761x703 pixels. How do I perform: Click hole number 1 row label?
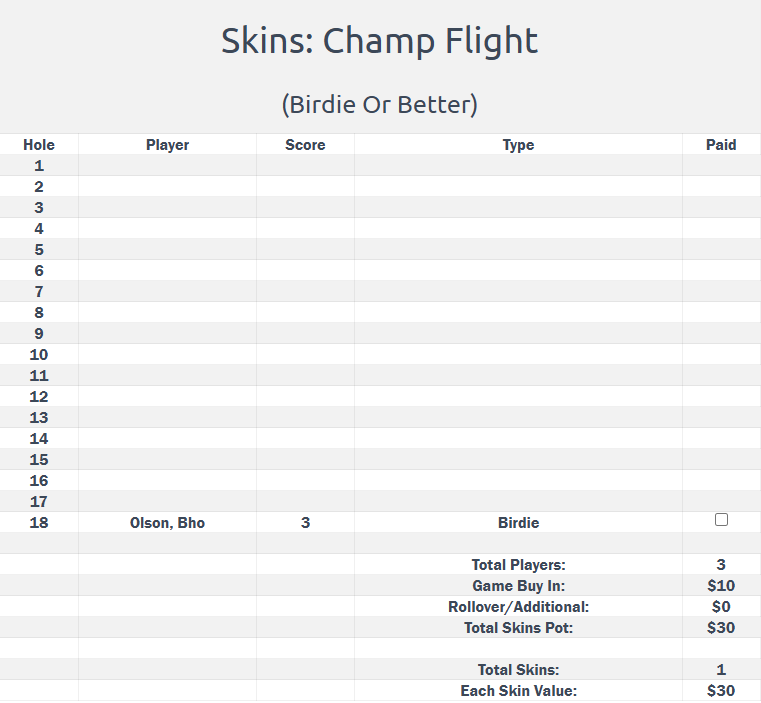[39, 166]
